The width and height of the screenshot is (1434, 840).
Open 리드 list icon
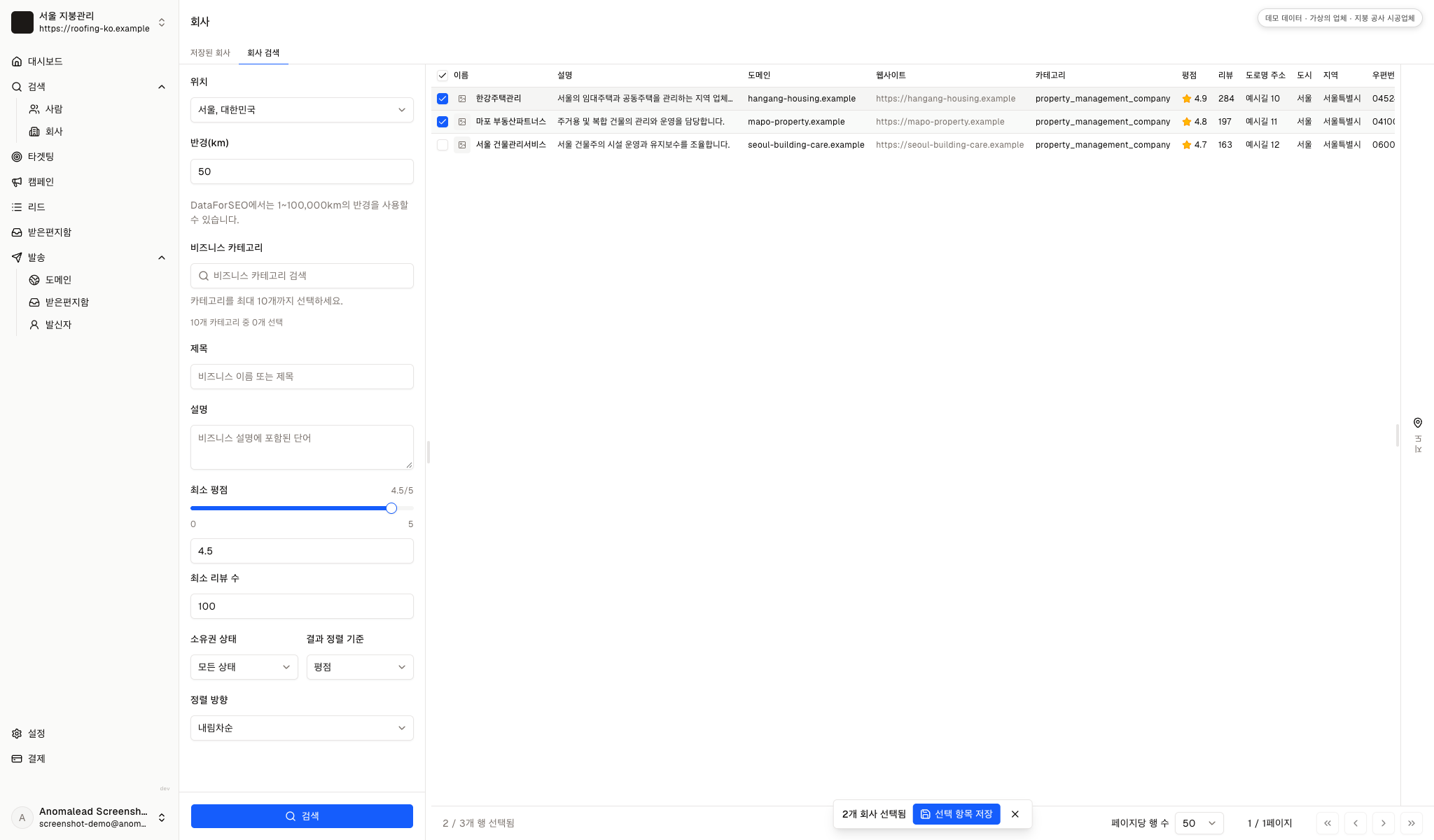pyautogui.click(x=17, y=207)
